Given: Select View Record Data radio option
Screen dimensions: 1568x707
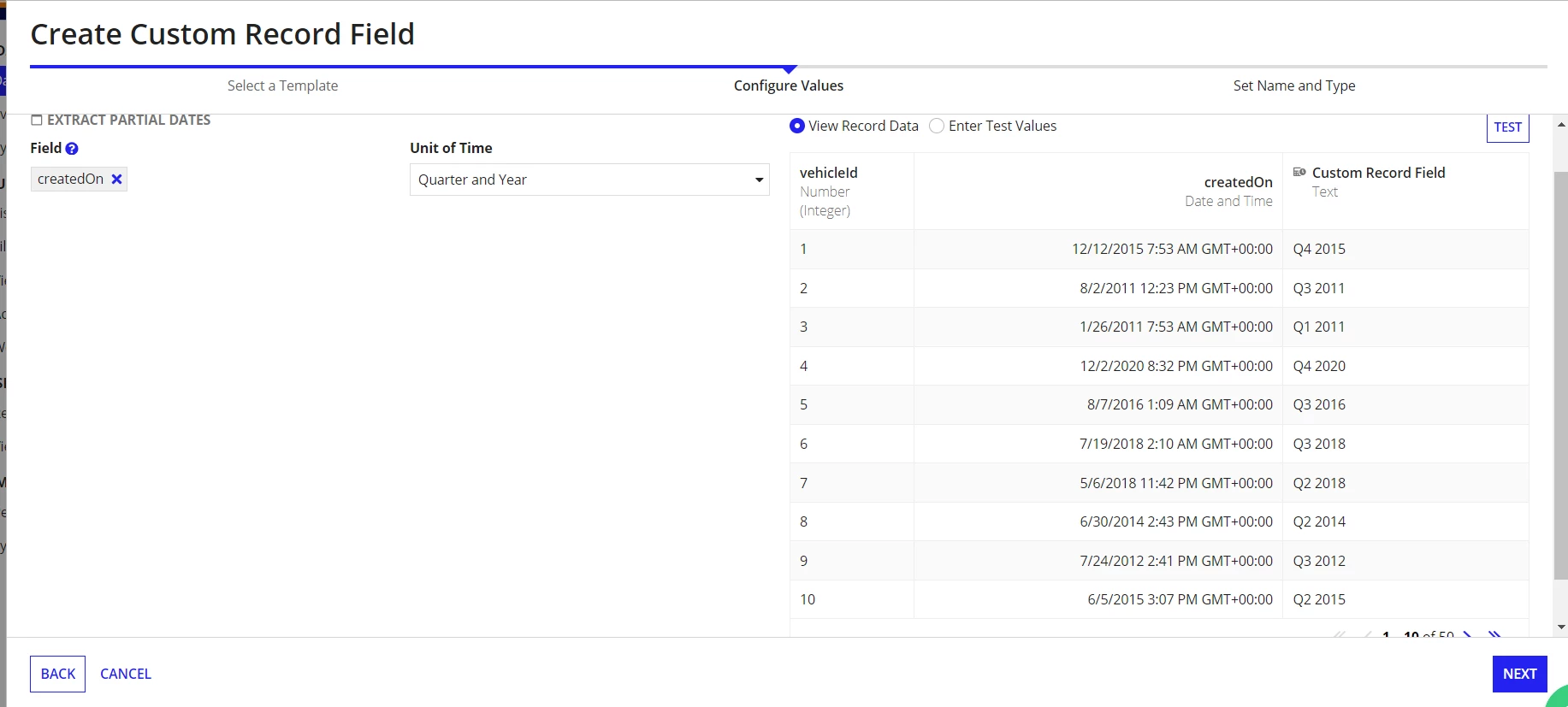Looking at the screenshot, I should [x=797, y=126].
